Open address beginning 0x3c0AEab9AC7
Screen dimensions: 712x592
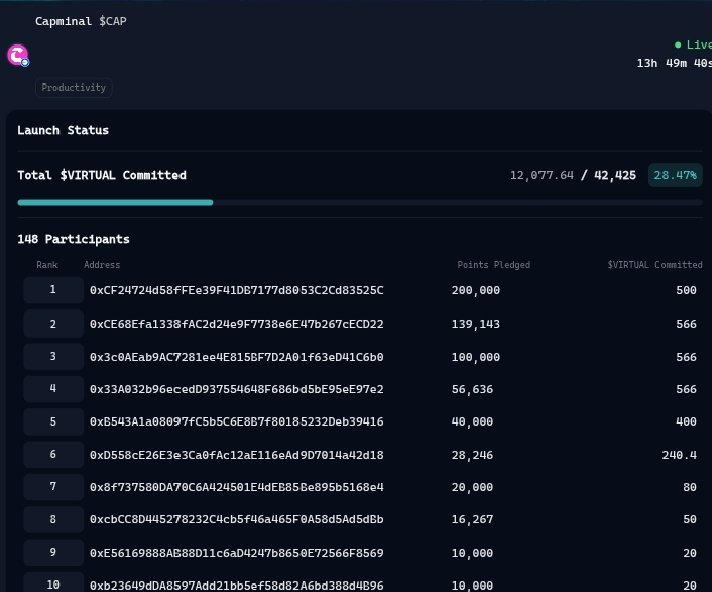click(237, 357)
